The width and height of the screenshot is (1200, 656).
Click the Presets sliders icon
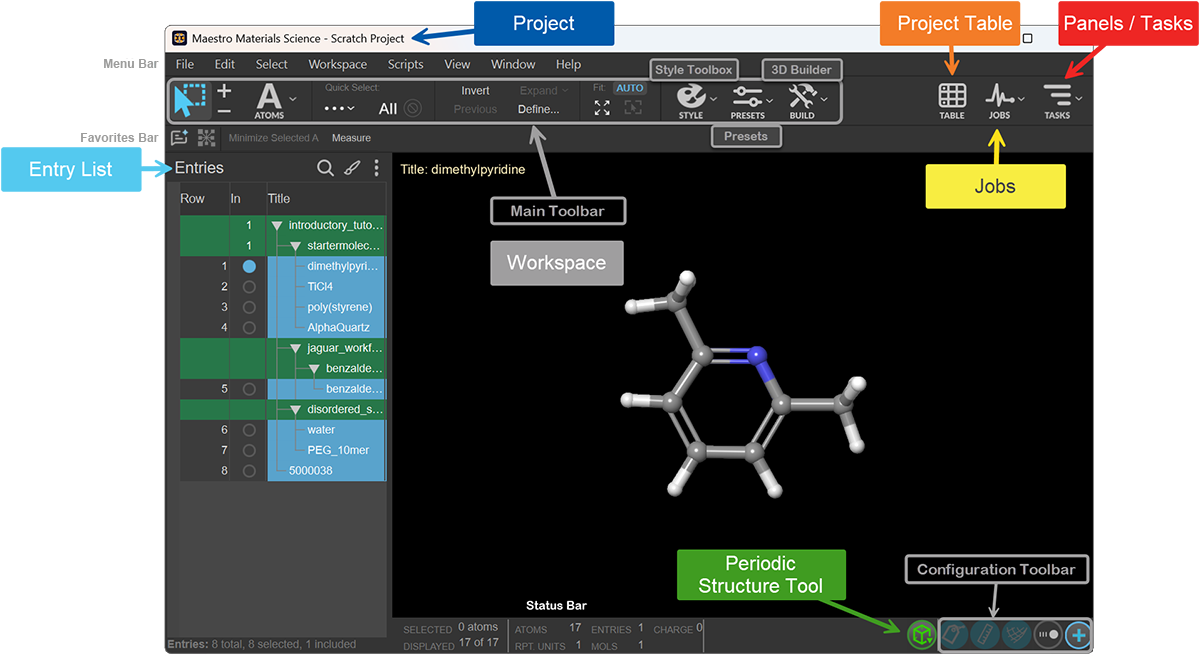coord(747,96)
